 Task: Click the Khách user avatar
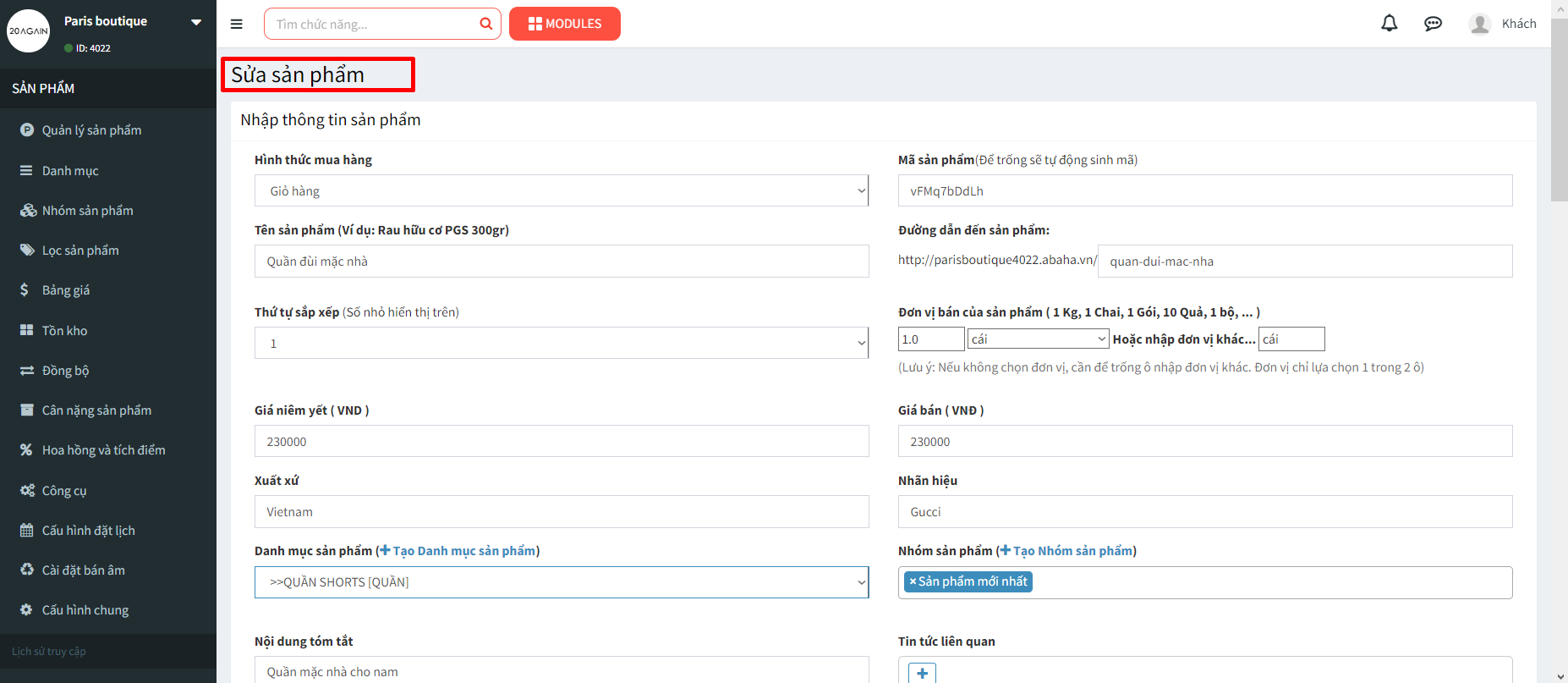[1479, 24]
